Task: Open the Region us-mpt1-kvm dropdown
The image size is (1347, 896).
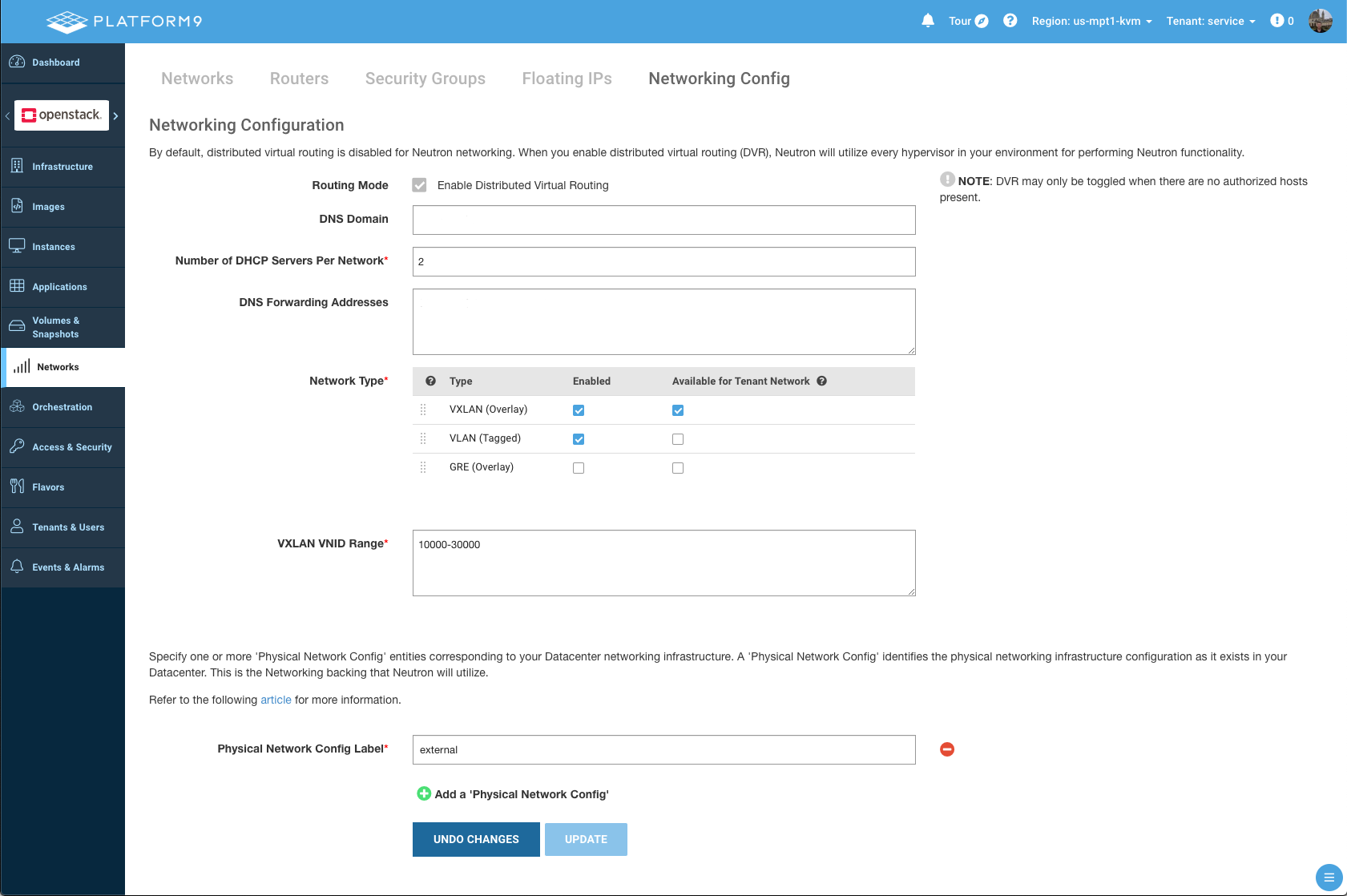Action: coord(1091,21)
